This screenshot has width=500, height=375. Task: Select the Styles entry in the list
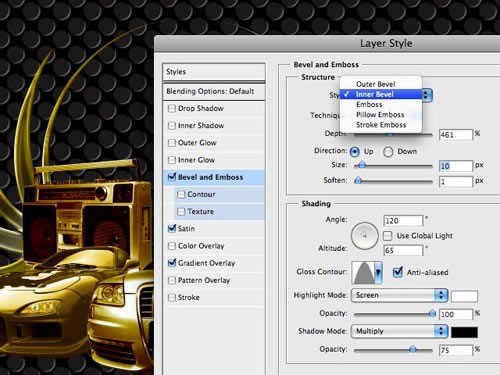(x=214, y=72)
